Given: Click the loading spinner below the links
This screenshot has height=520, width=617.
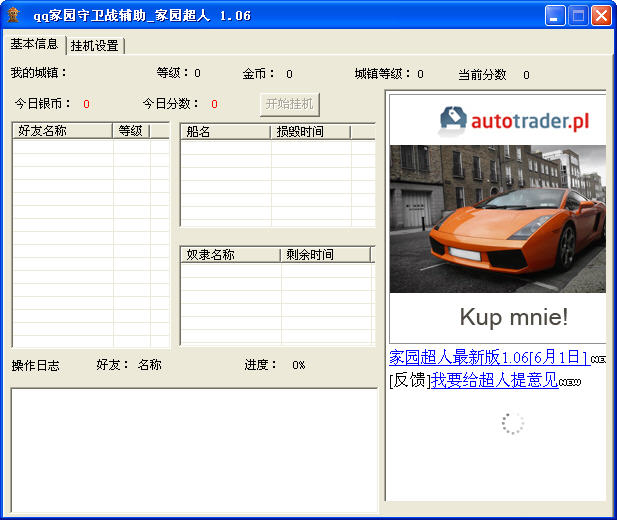Looking at the screenshot, I should (512, 423).
